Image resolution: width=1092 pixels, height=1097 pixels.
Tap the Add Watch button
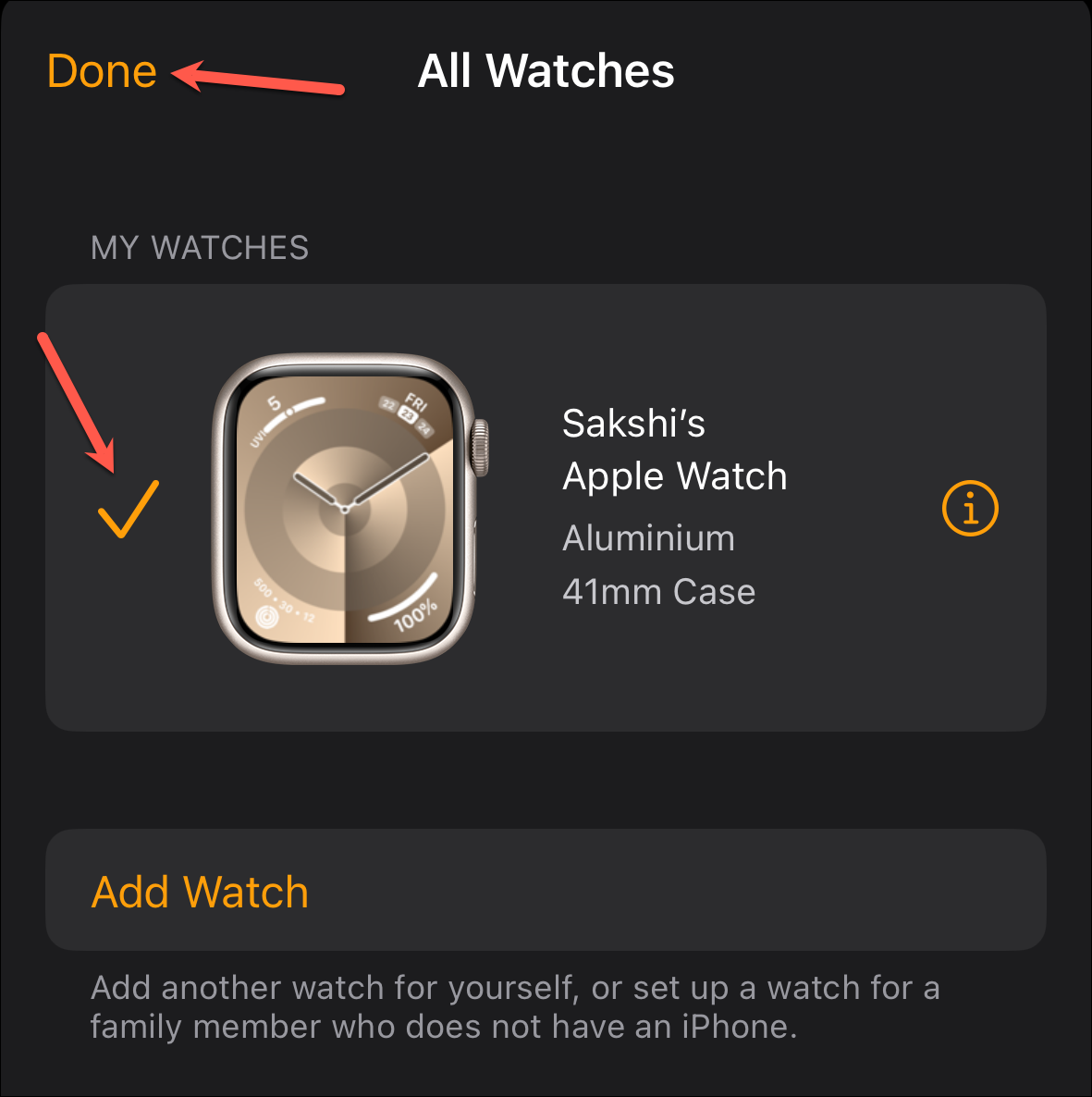pyautogui.click(x=546, y=890)
